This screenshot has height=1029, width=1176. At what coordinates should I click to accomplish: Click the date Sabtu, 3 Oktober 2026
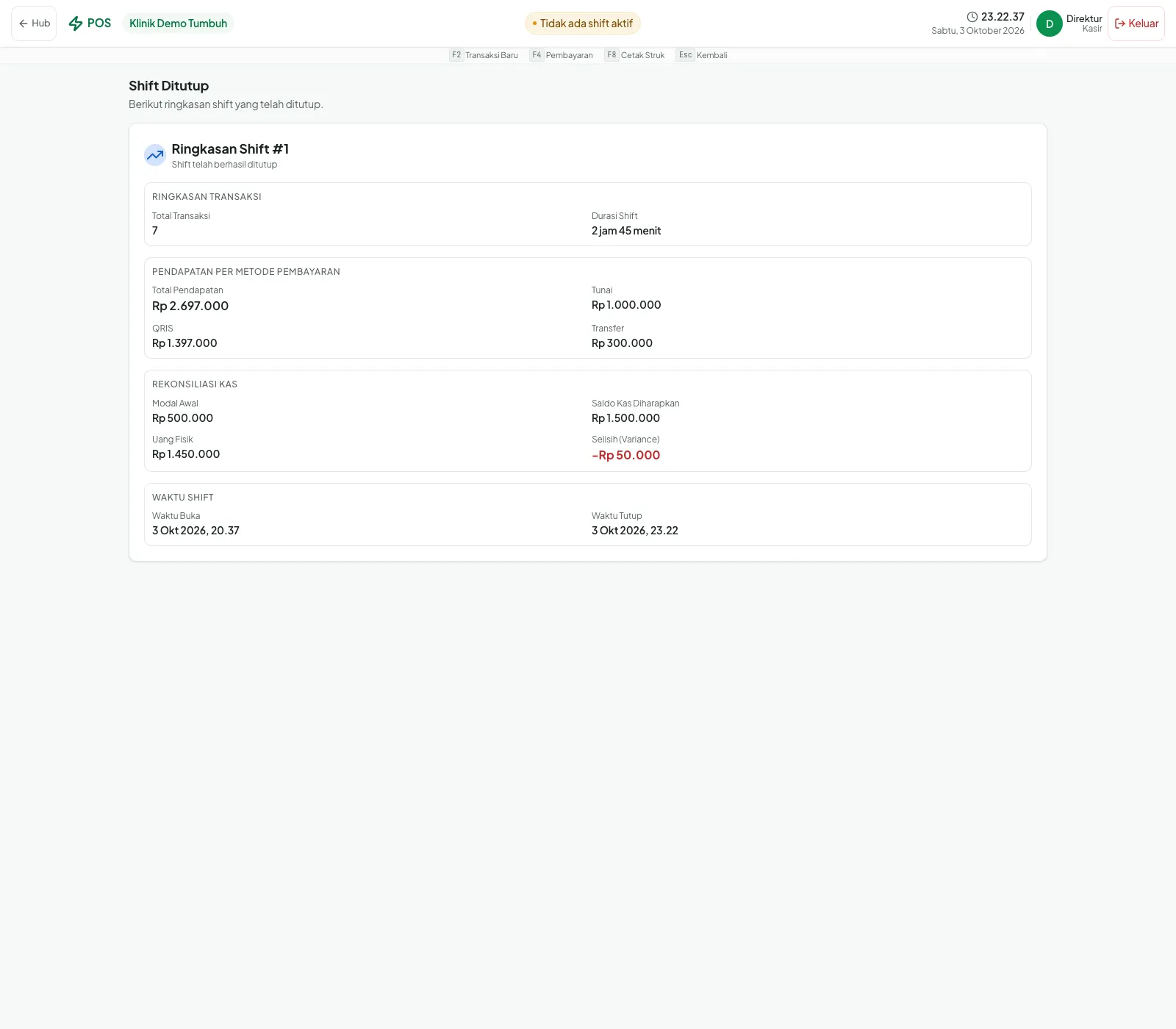pyautogui.click(x=978, y=31)
